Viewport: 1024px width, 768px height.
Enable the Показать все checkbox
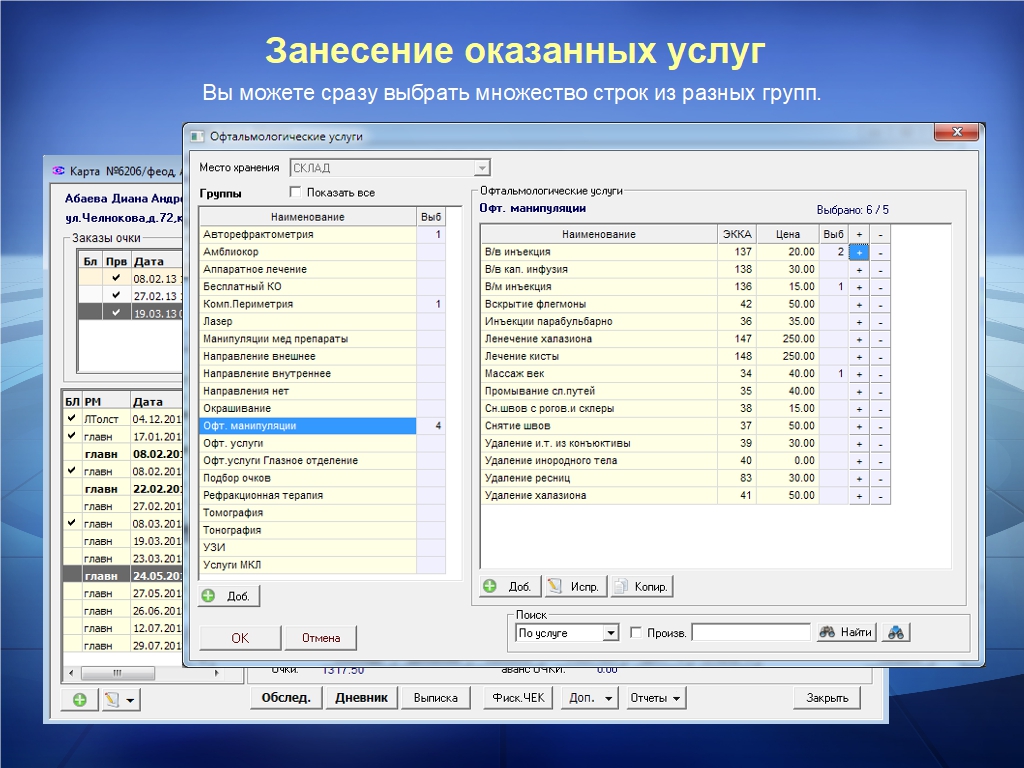295,192
